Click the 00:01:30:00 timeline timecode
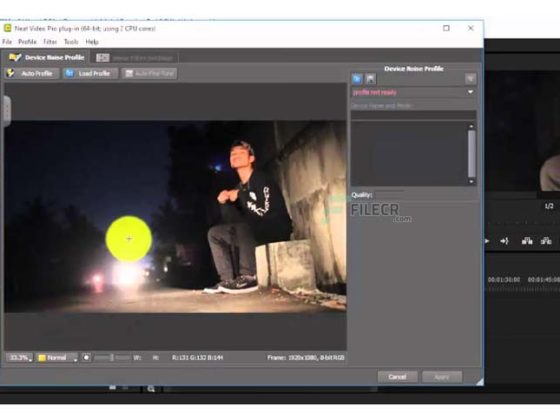 pos(504,280)
